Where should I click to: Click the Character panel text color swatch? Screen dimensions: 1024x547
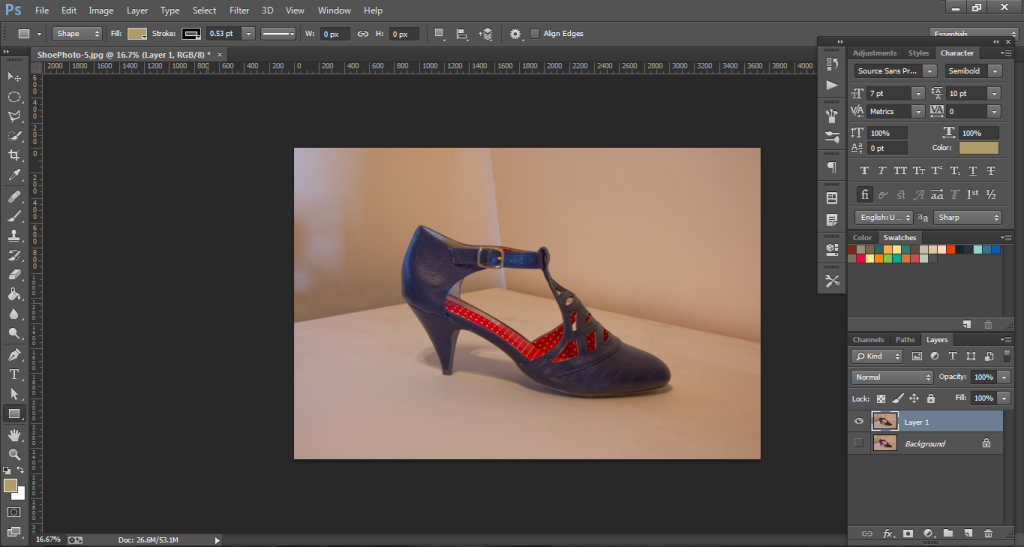978,148
